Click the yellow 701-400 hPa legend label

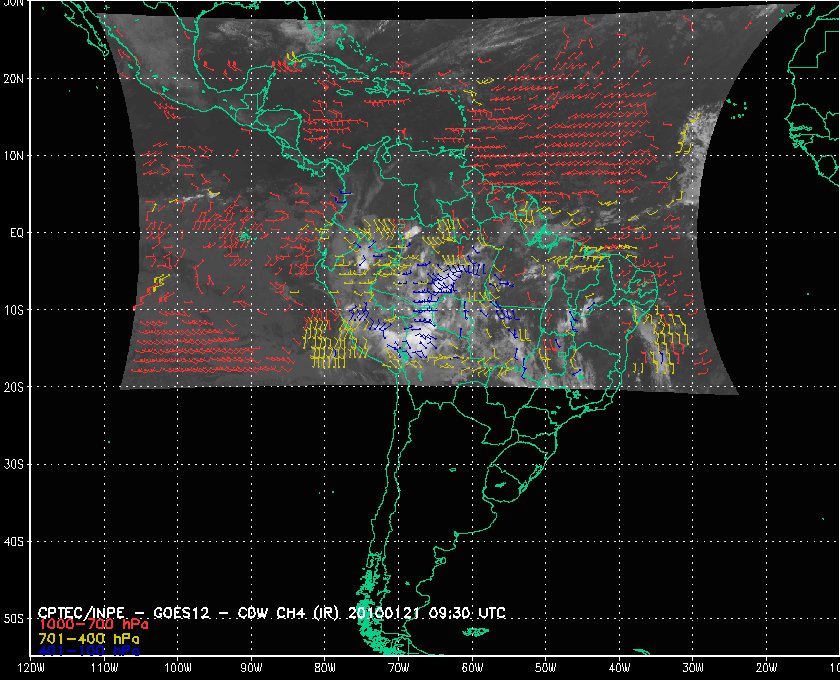coord(87,637)
